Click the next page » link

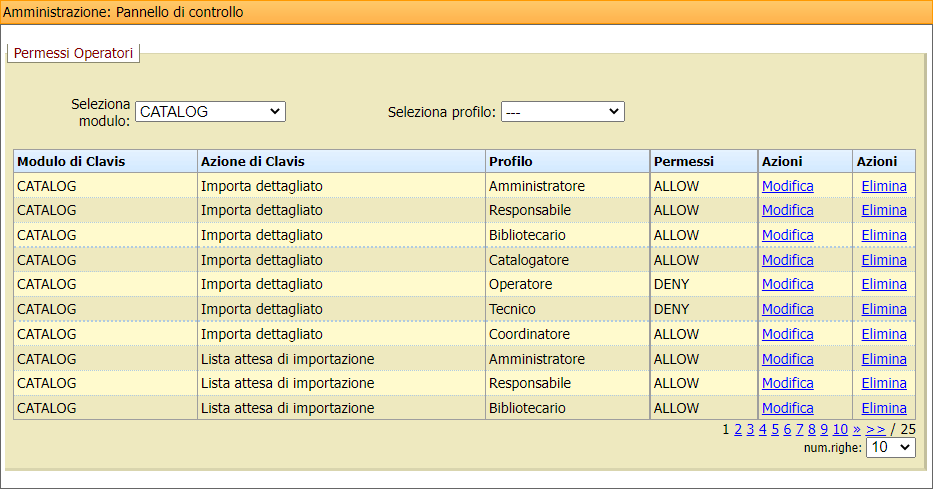coord(856,429)
